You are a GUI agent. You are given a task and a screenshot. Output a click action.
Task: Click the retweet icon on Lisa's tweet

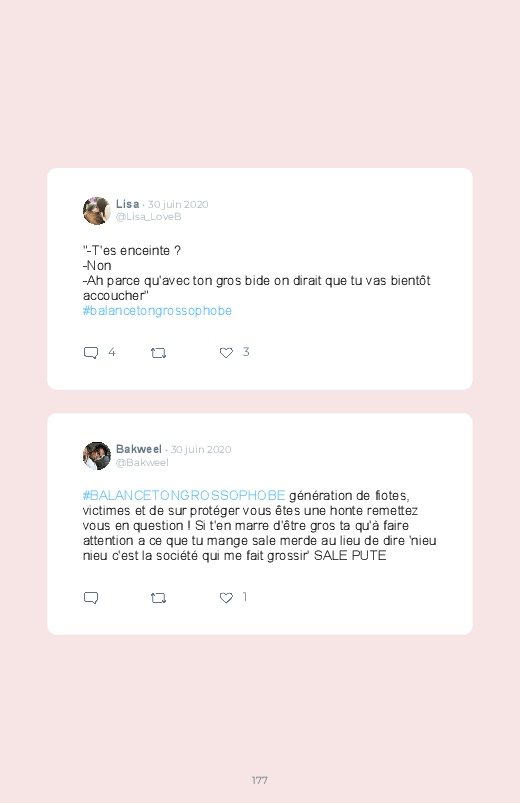coord(158,353)
